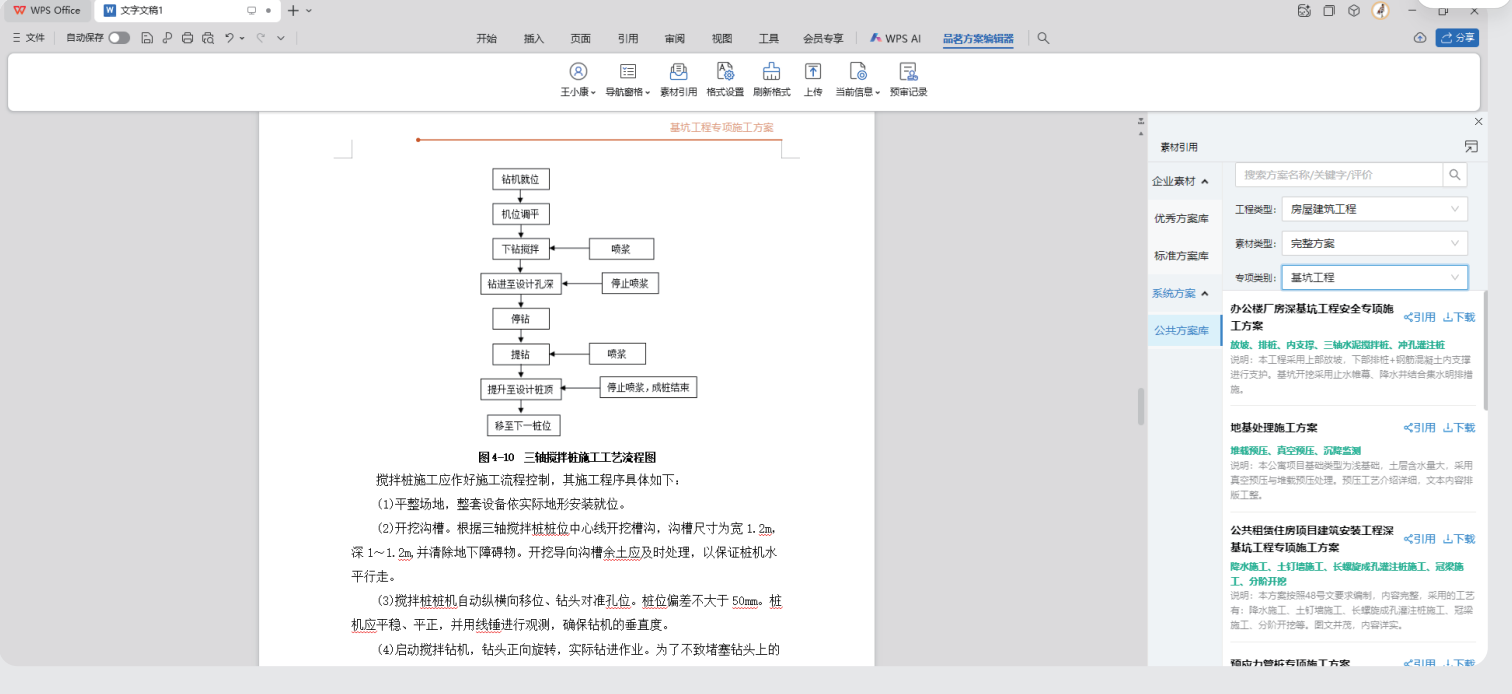Click the 搜索方案名称 search input field
Viewport: 1512px width, 694px height.
1339,175
